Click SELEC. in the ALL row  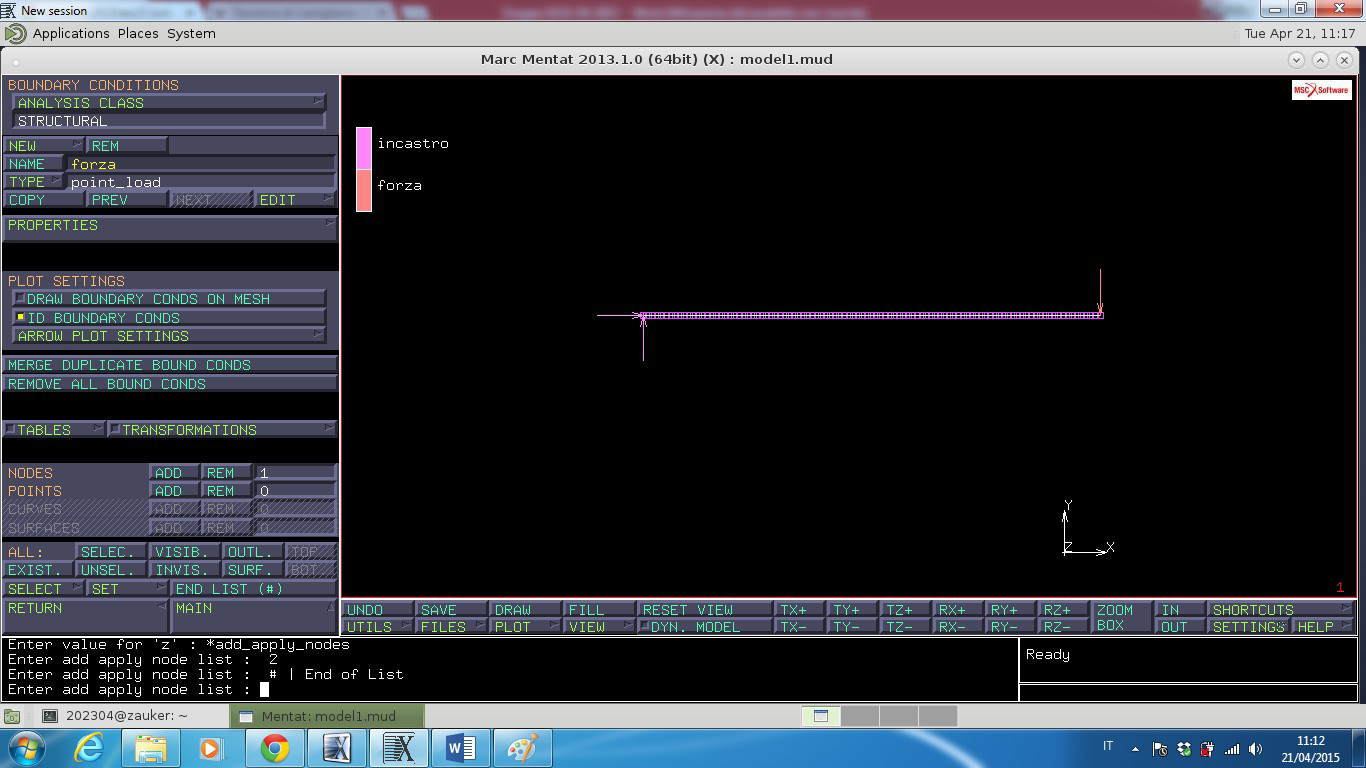(112, 552)
